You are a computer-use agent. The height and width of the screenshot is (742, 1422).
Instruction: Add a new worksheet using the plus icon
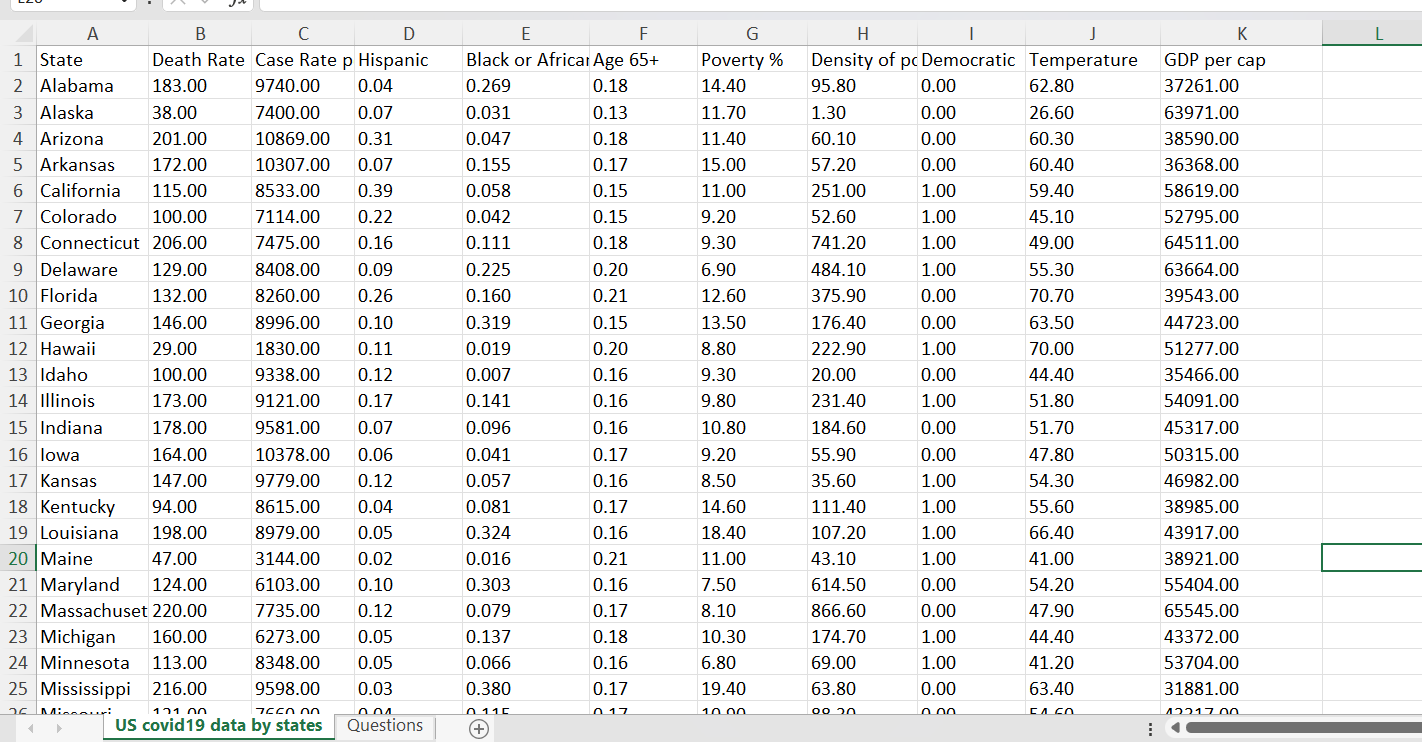478,728
